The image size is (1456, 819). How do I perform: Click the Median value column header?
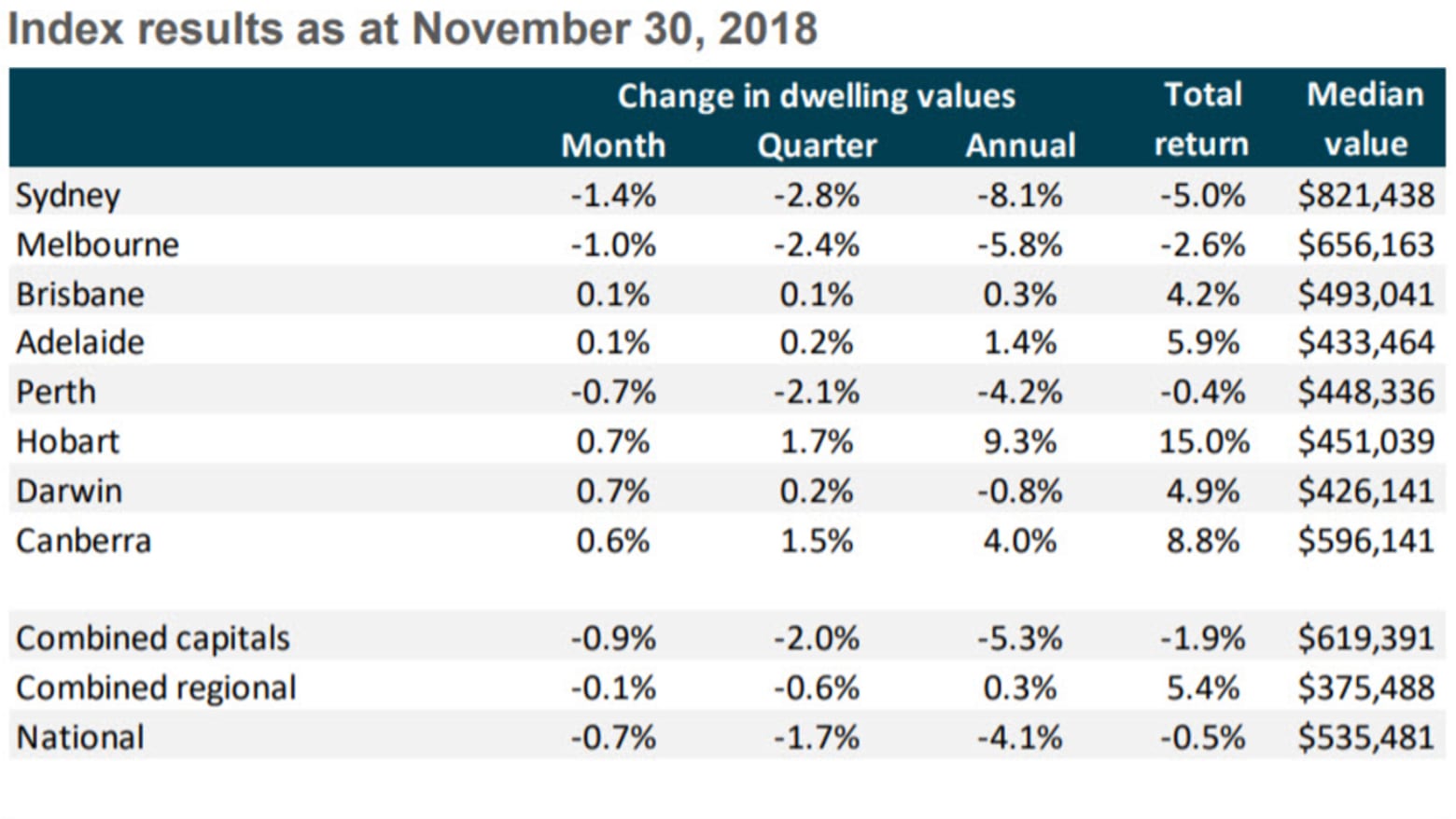tap(1365, 119)
